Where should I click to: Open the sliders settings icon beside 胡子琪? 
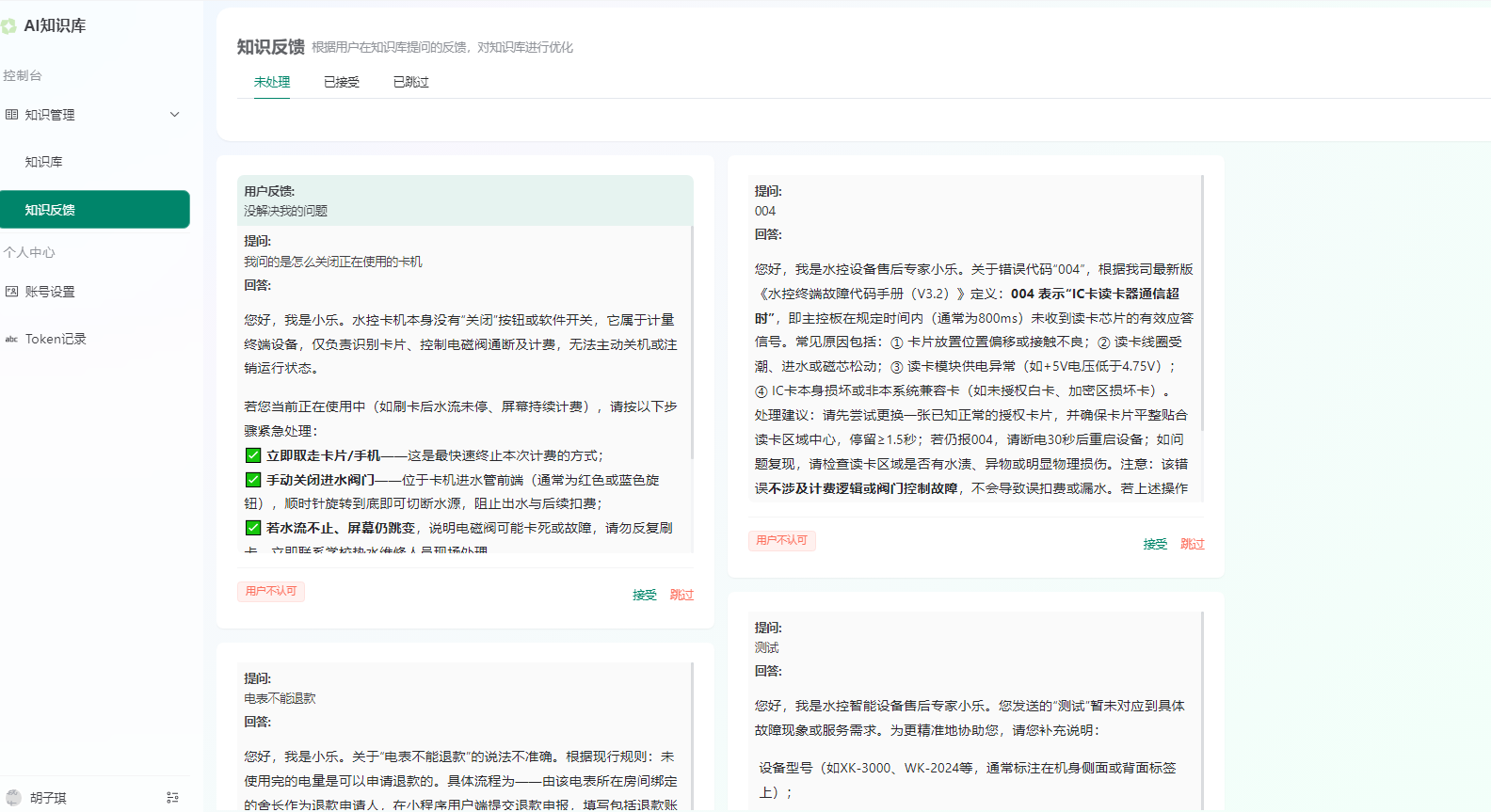click(172, 797)
